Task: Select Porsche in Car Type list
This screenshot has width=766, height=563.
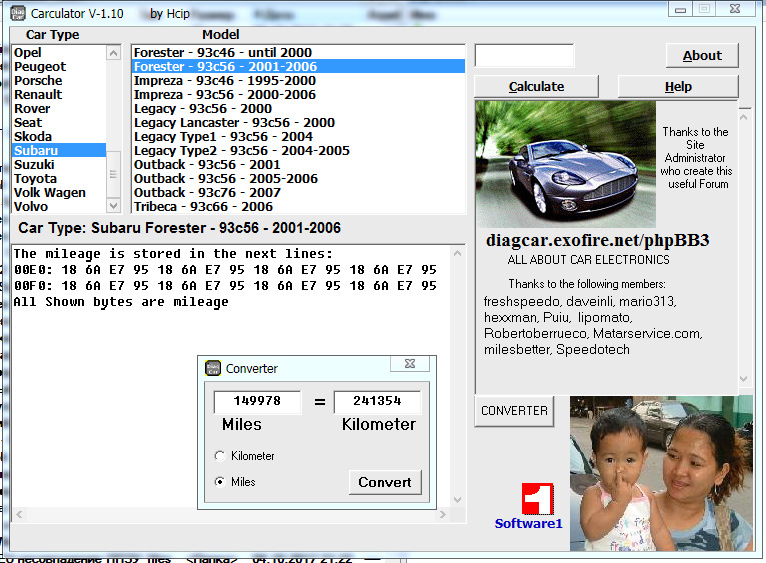Action: (x=59, y=80)
